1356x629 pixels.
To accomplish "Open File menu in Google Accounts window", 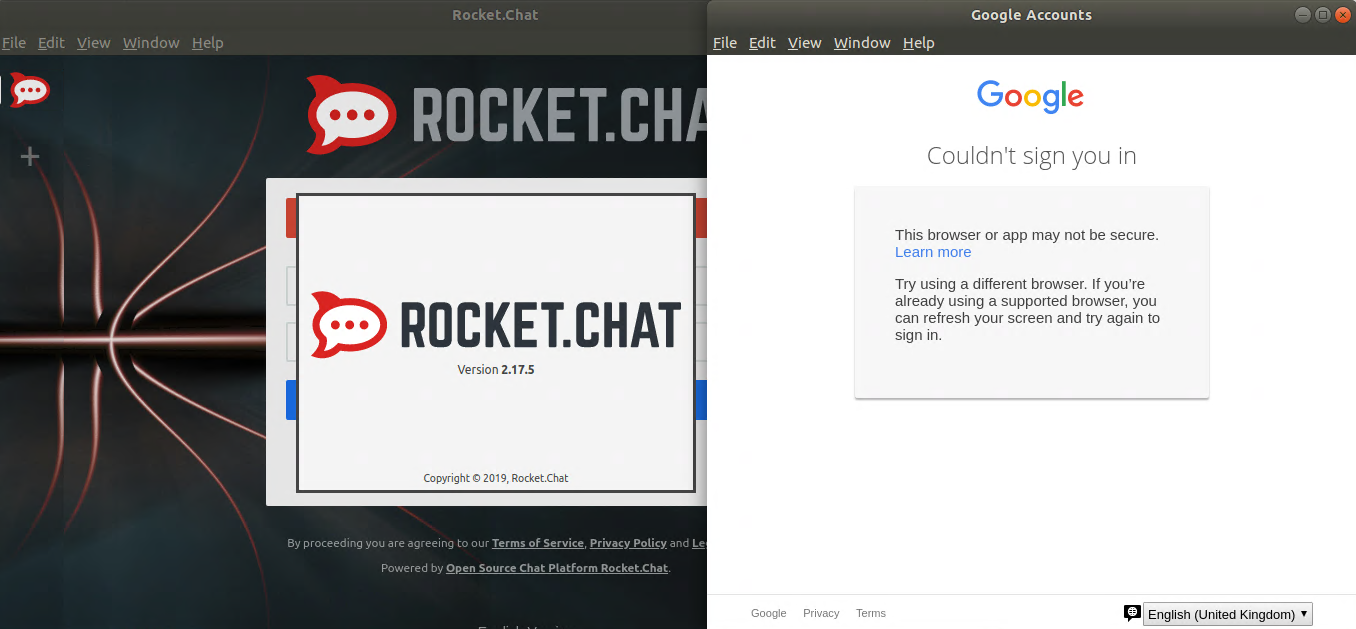I will tap(725, 43).
